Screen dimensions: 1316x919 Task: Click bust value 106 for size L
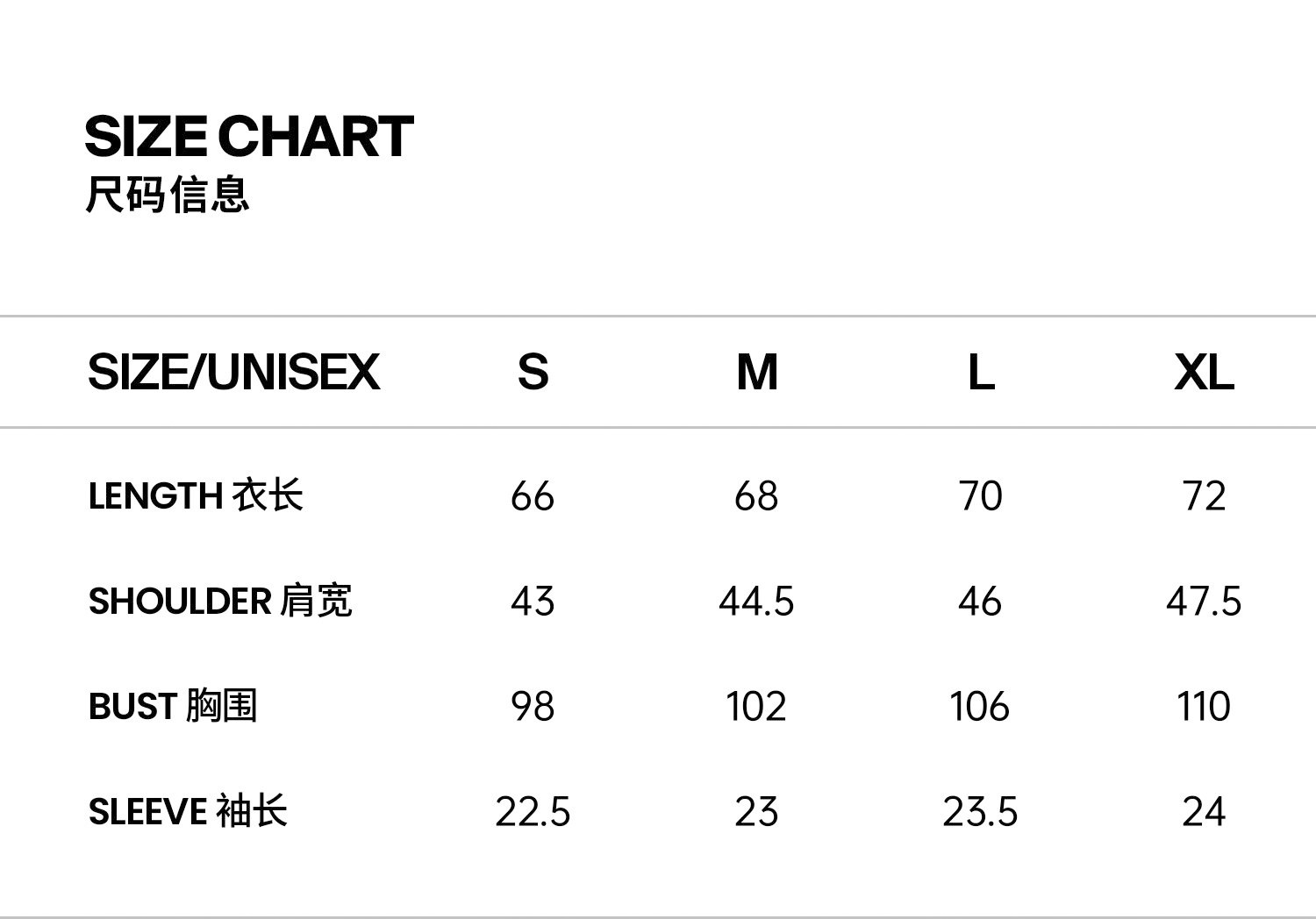[980, 707]
